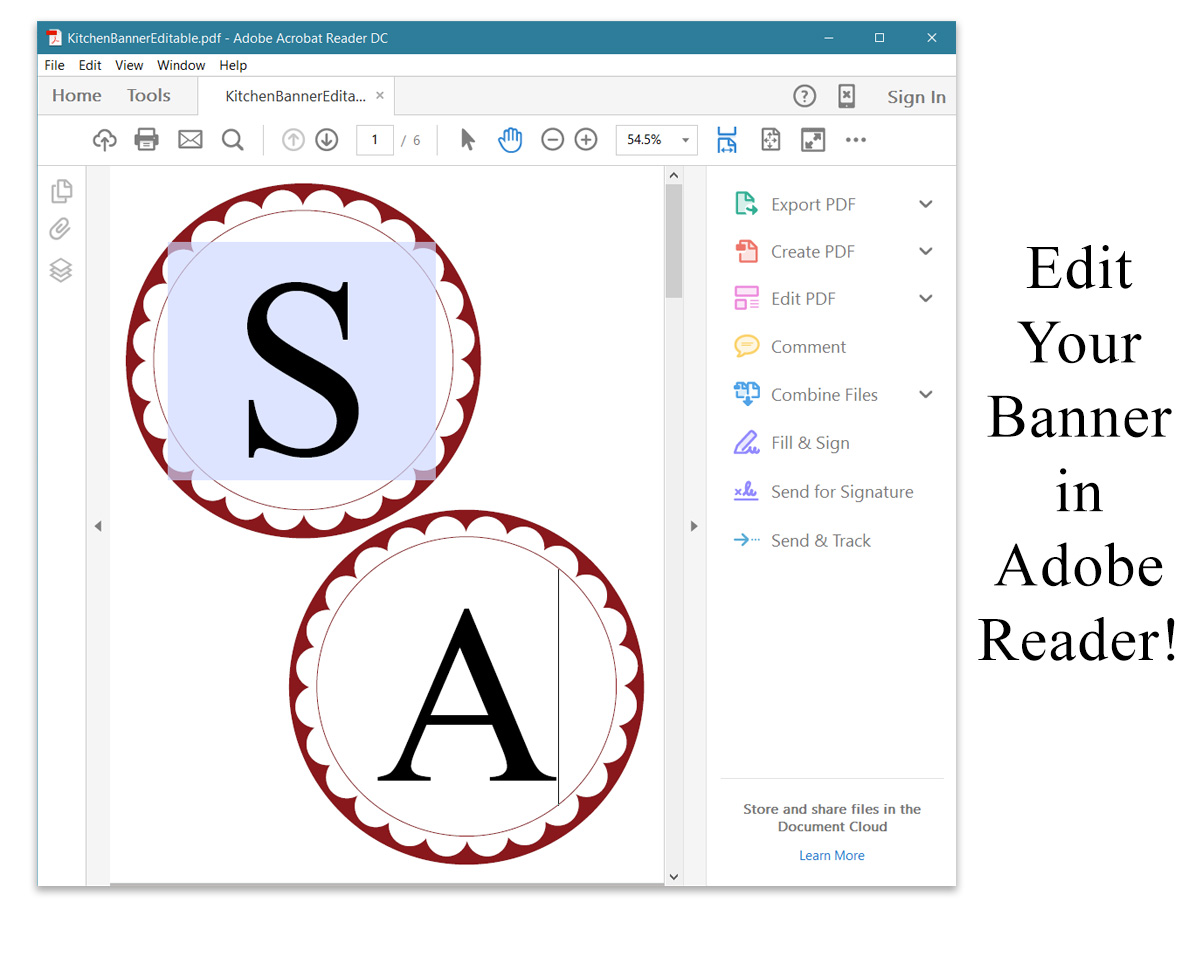Click the Fill & Sign pen icon
The height and width of the screenshot is (960, 1200).
point(746,442)
